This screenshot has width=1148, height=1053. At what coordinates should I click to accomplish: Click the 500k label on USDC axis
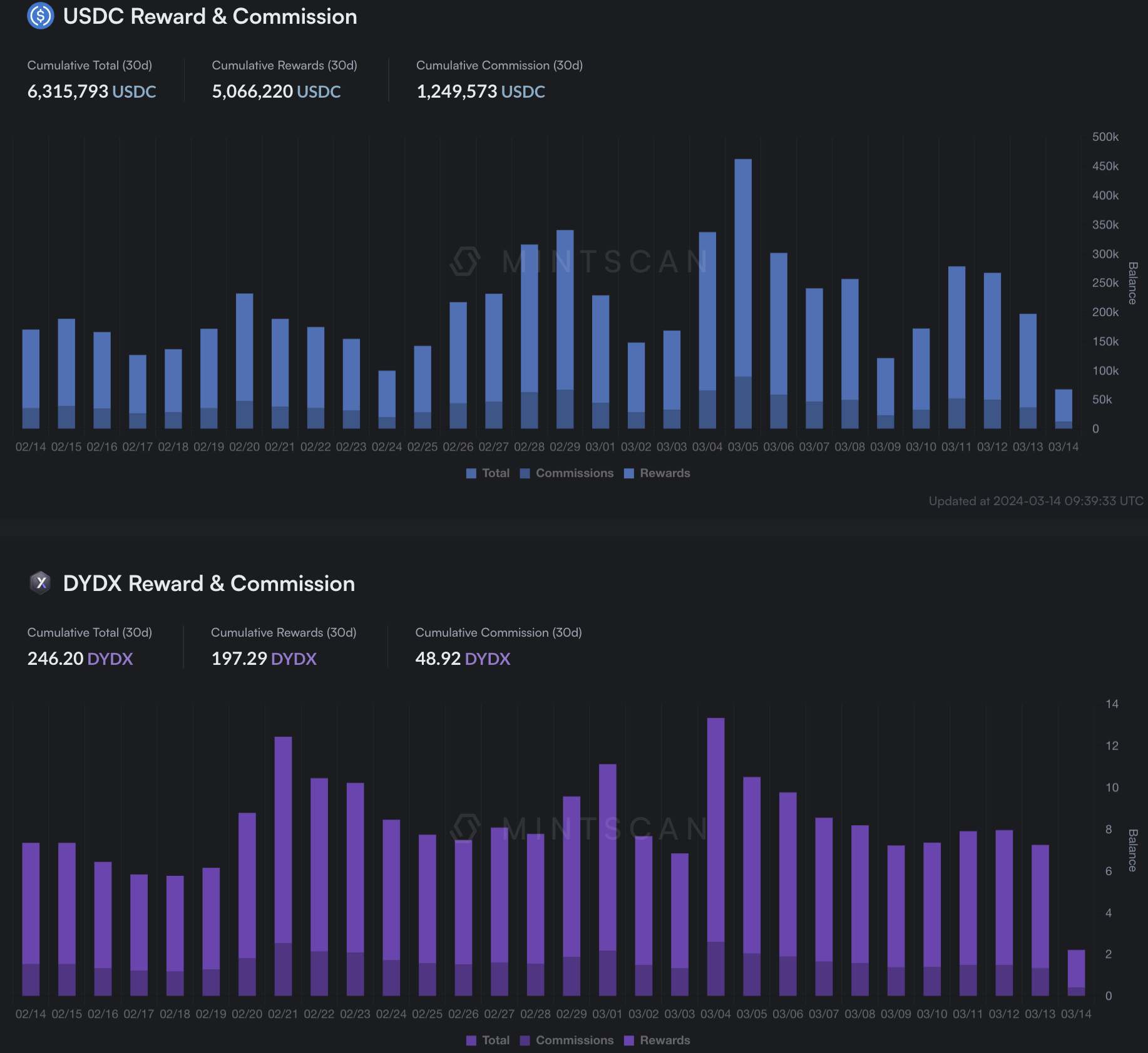(1105, 136)
